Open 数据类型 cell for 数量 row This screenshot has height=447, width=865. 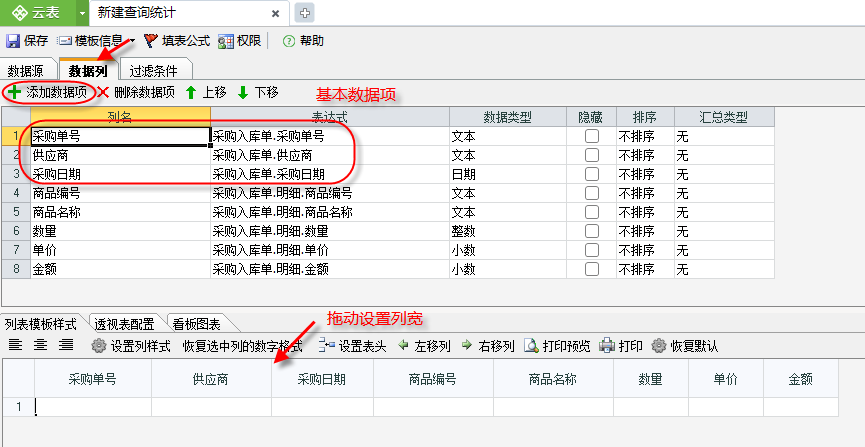[508, 231]
